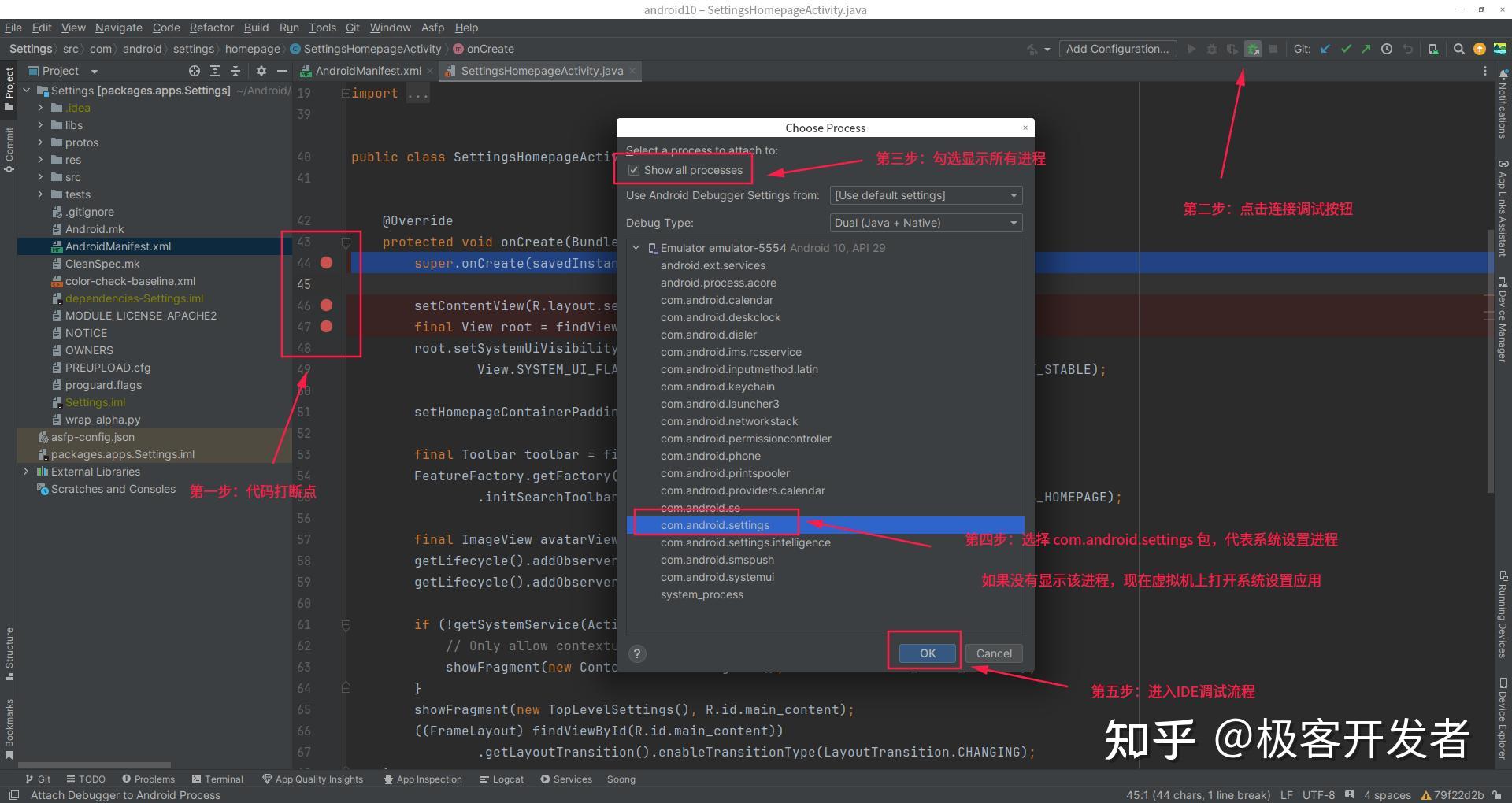Open the Search Everywhere magnifier icon
The height and width of the screenshot is (803, 1512).
(x=1458, y=49)
